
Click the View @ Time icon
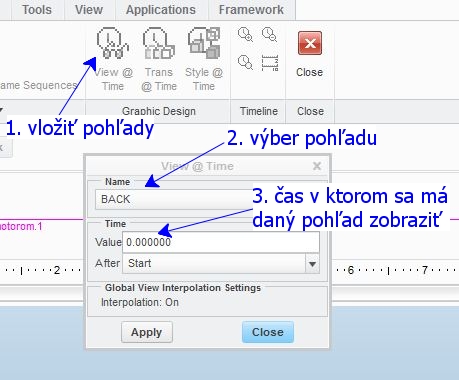(113, 43)
